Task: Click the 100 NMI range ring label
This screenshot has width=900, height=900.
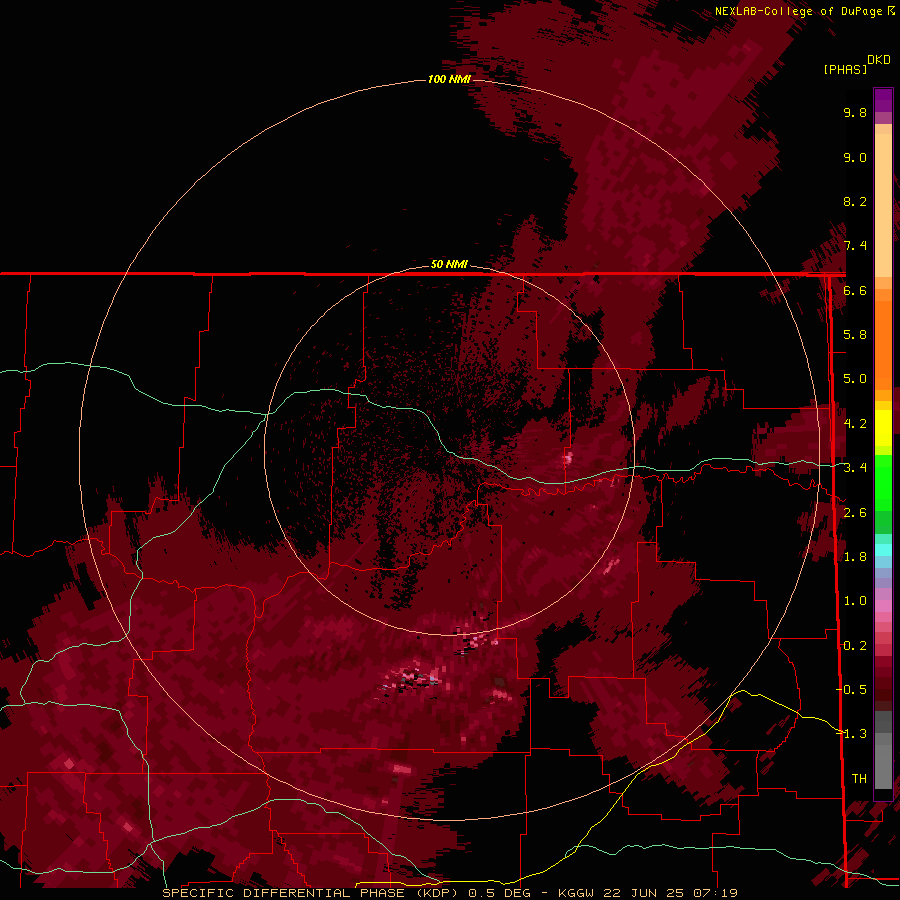Action: tap(449, 79)
